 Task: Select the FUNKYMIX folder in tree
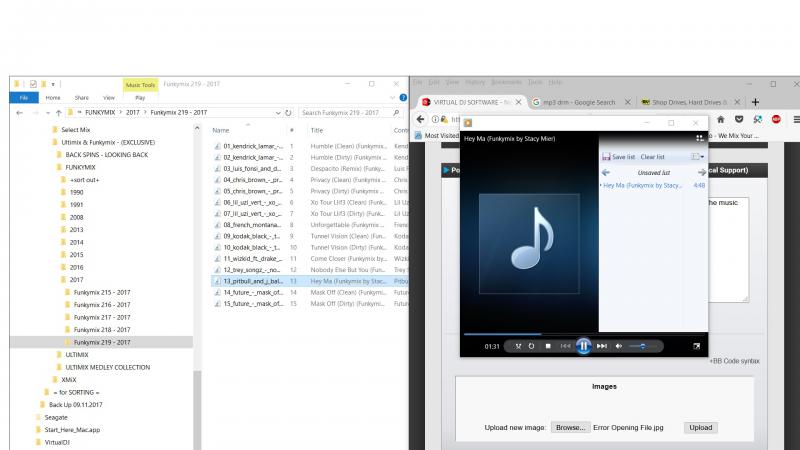80,167
